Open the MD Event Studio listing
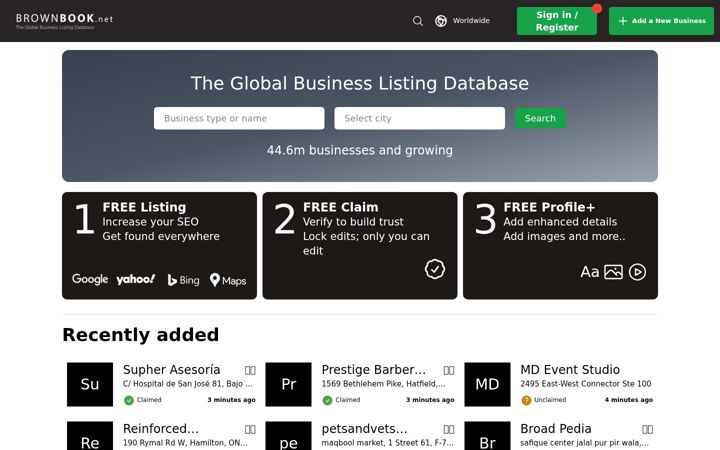The width and height of the screenshot is (720, 450). pos(570,370)
